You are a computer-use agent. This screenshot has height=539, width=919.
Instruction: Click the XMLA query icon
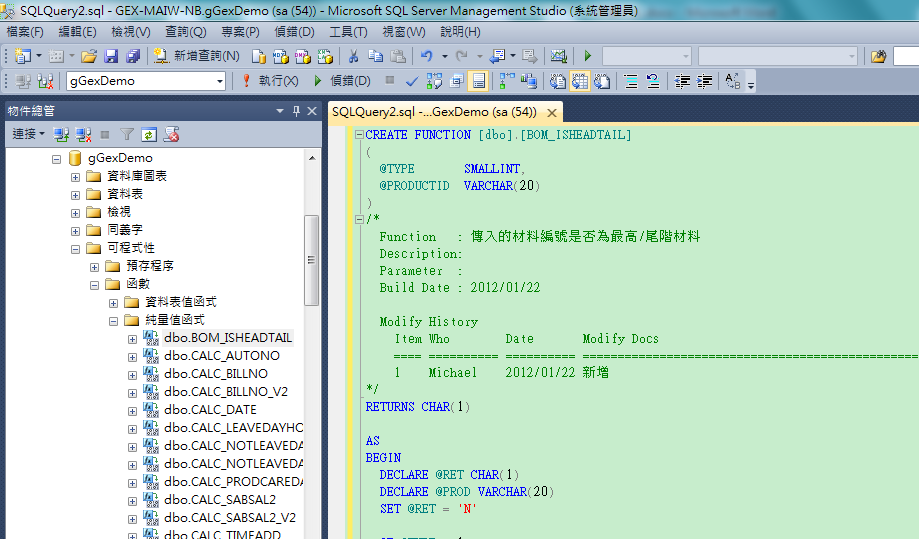click(325, 56)
